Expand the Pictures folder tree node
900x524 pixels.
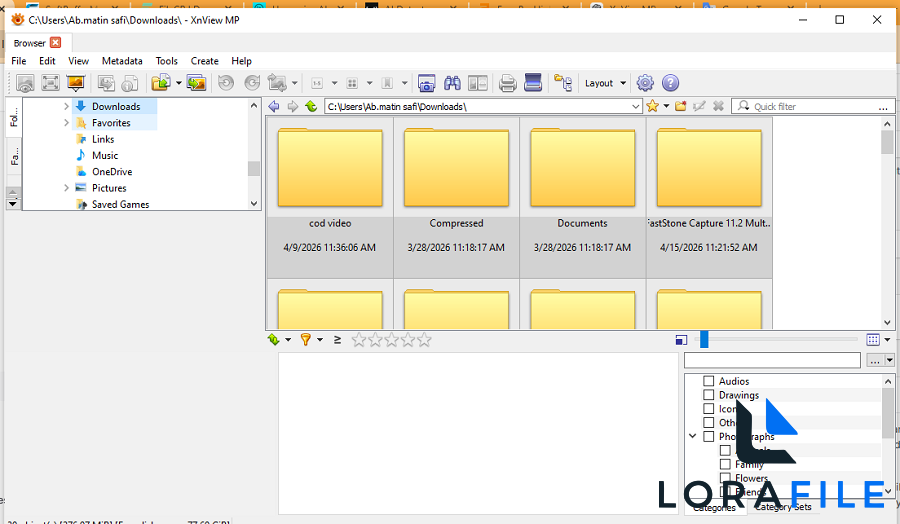66,188
